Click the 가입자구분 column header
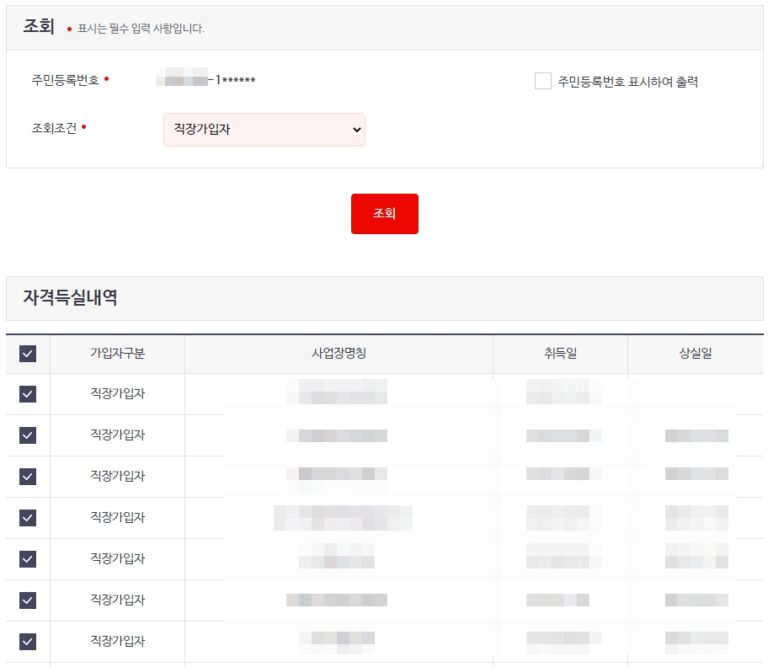This screenshot has height=667, width=768. tap(117, 353)
